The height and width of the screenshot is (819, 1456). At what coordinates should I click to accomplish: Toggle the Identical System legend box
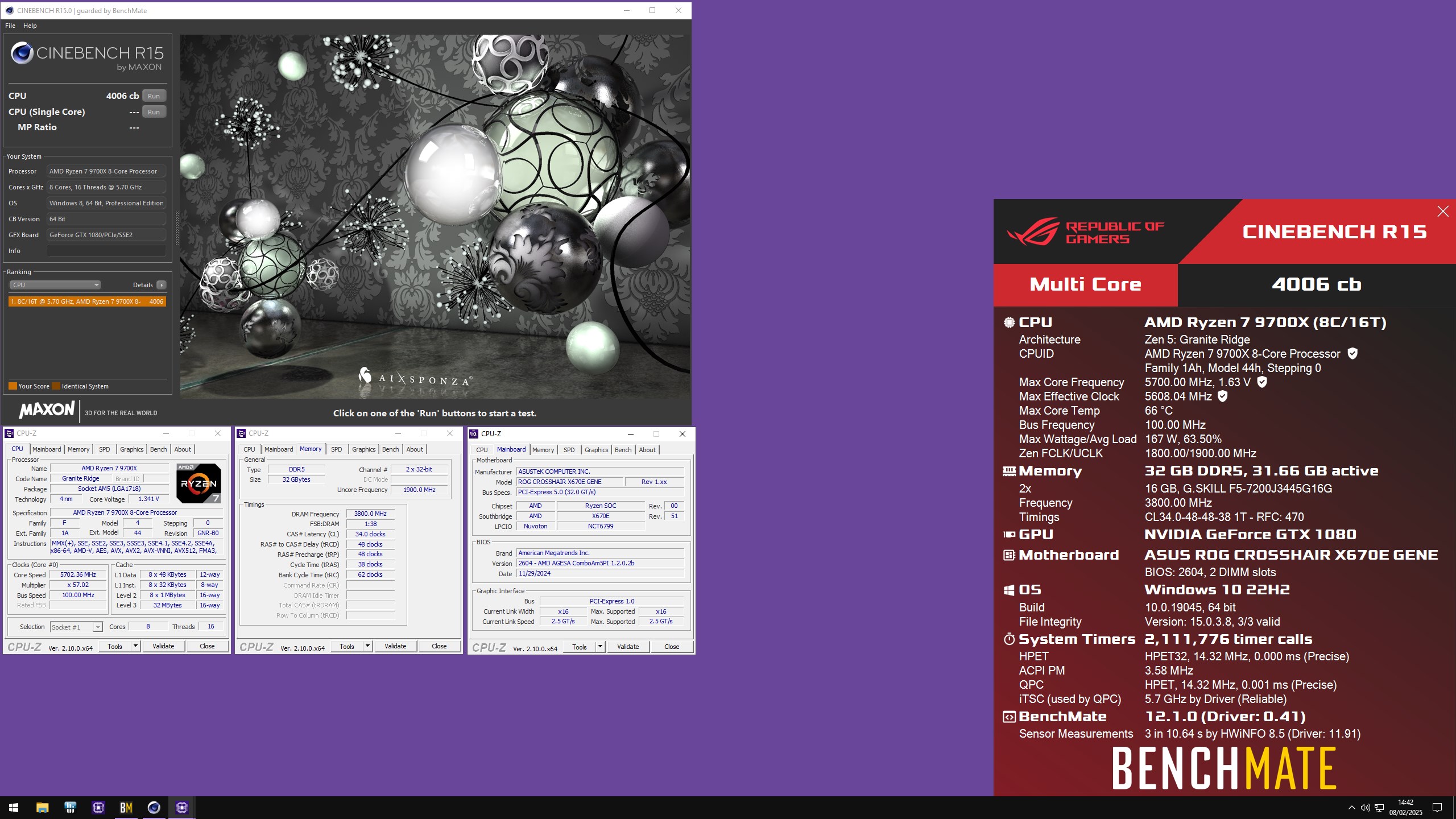pos(56,386)
